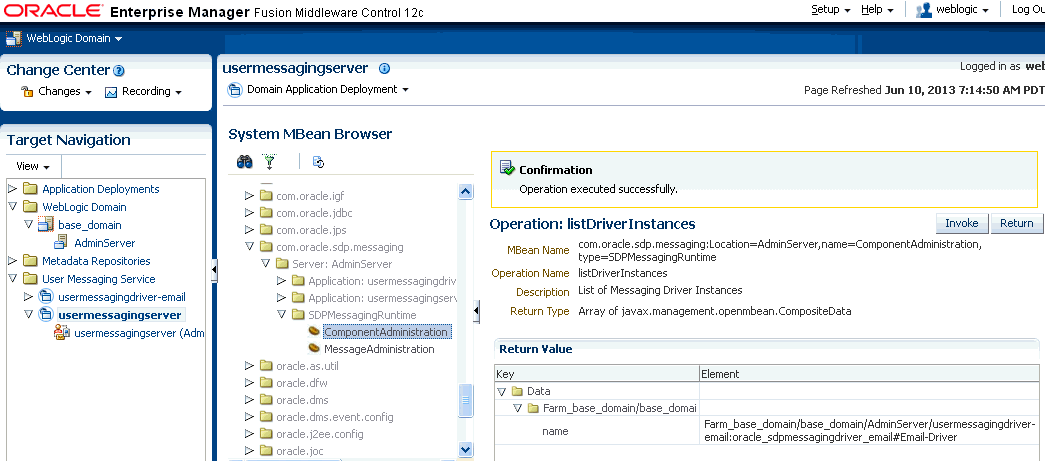Collapse the SDPMessagingRuntime folder

[x=281, y=314]
